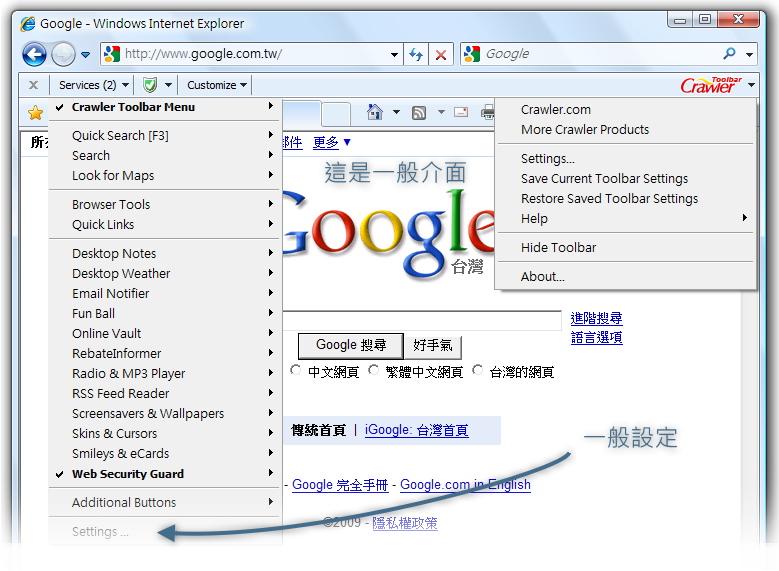Open the Services (2) toolbar button

click(93, 85)
